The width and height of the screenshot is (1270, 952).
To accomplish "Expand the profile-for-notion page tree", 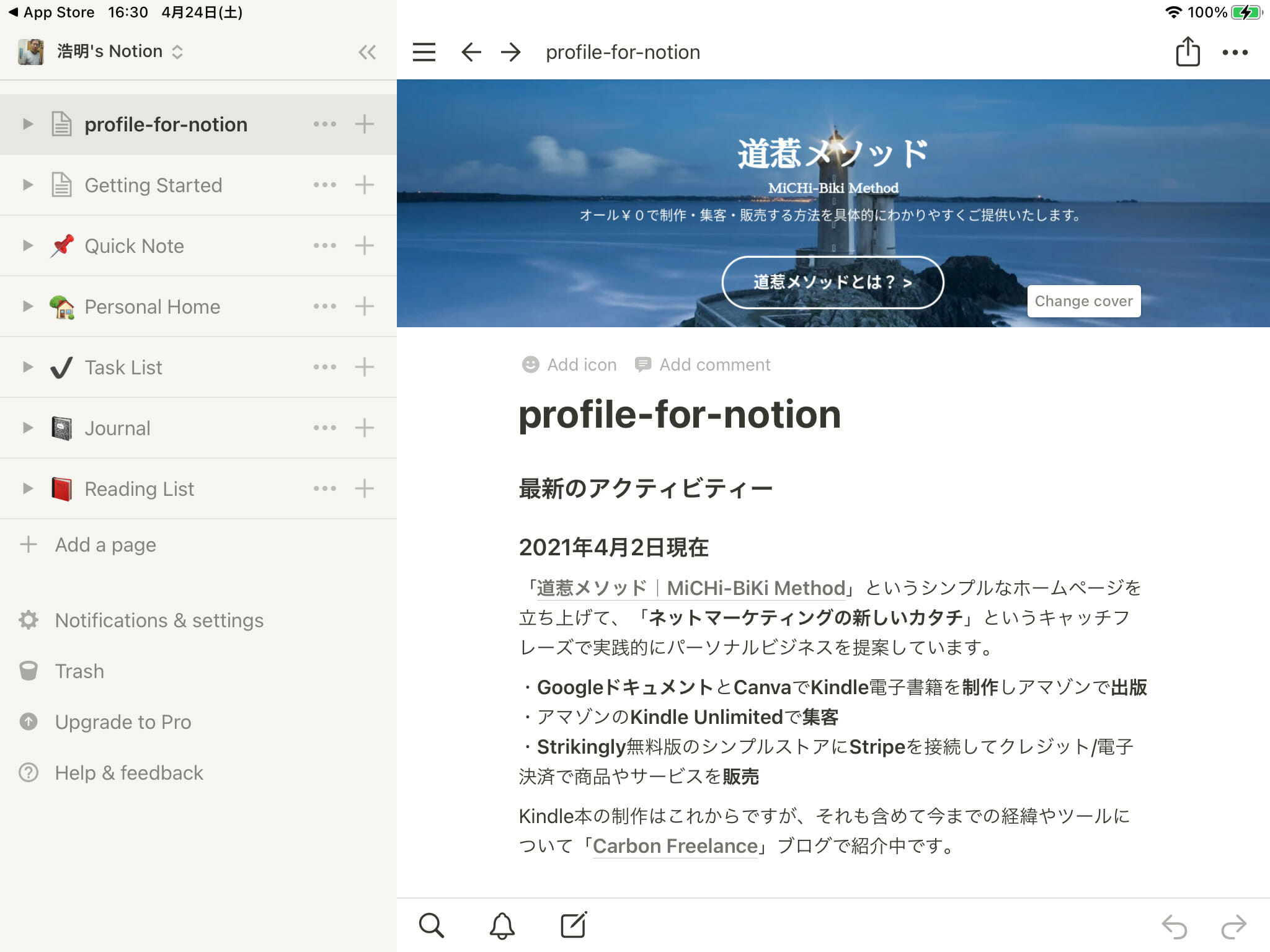I will tap(27, 124).
